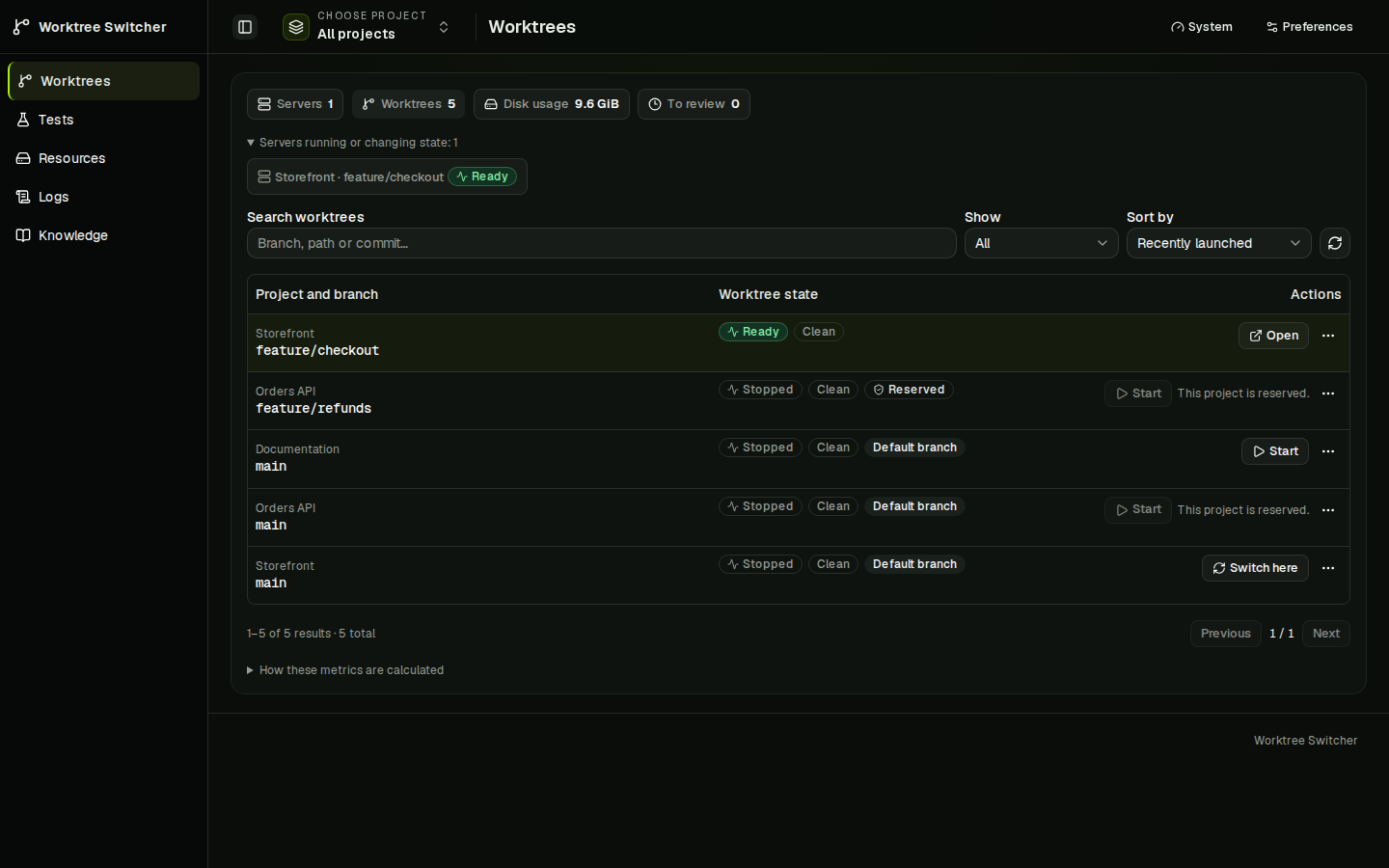Image resolution: width=1389 pixels, height=868 pixels.
Task: Open the Show filter dropdown
Action: coord(1042,243)
